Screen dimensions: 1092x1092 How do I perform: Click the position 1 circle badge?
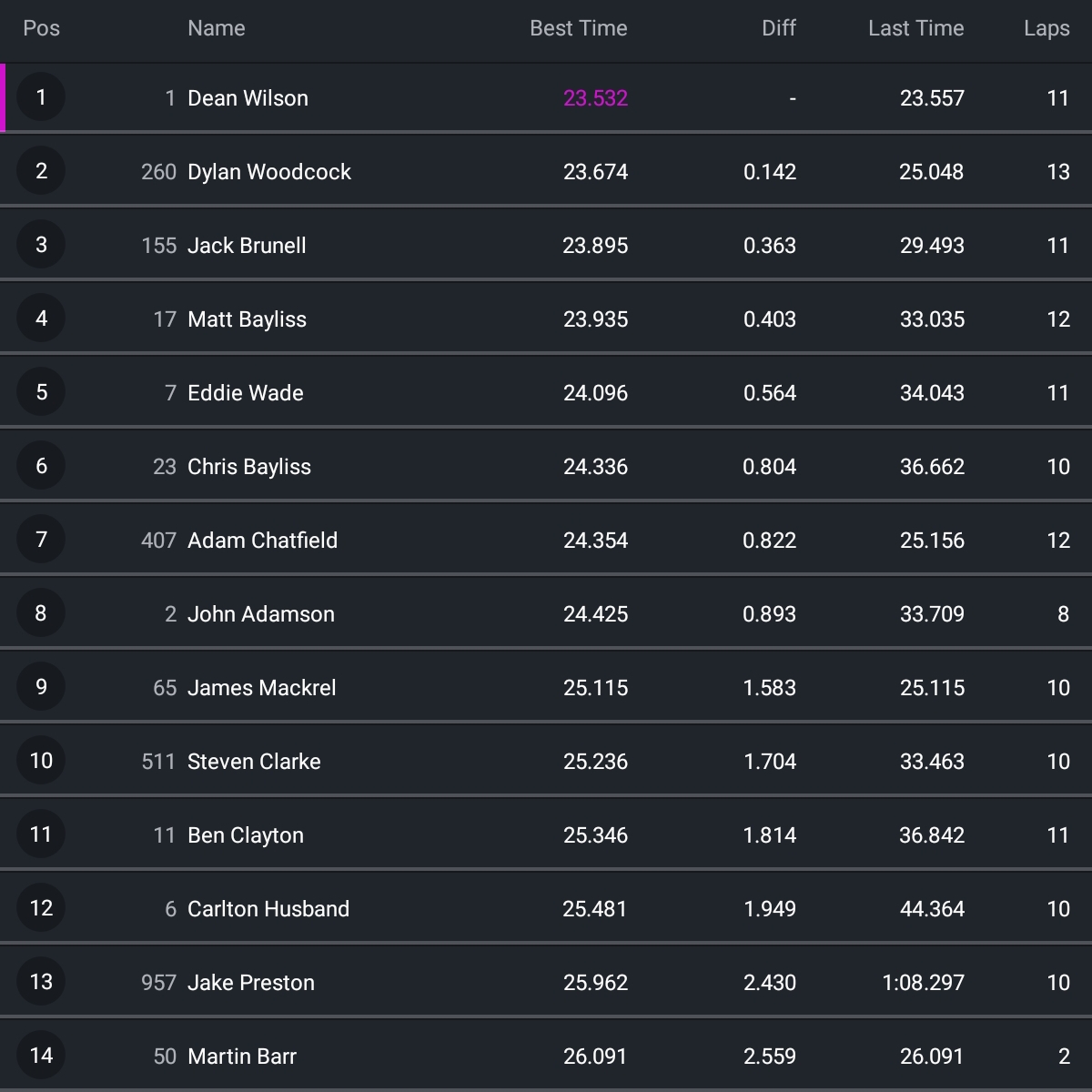click(x=41, y=97)
